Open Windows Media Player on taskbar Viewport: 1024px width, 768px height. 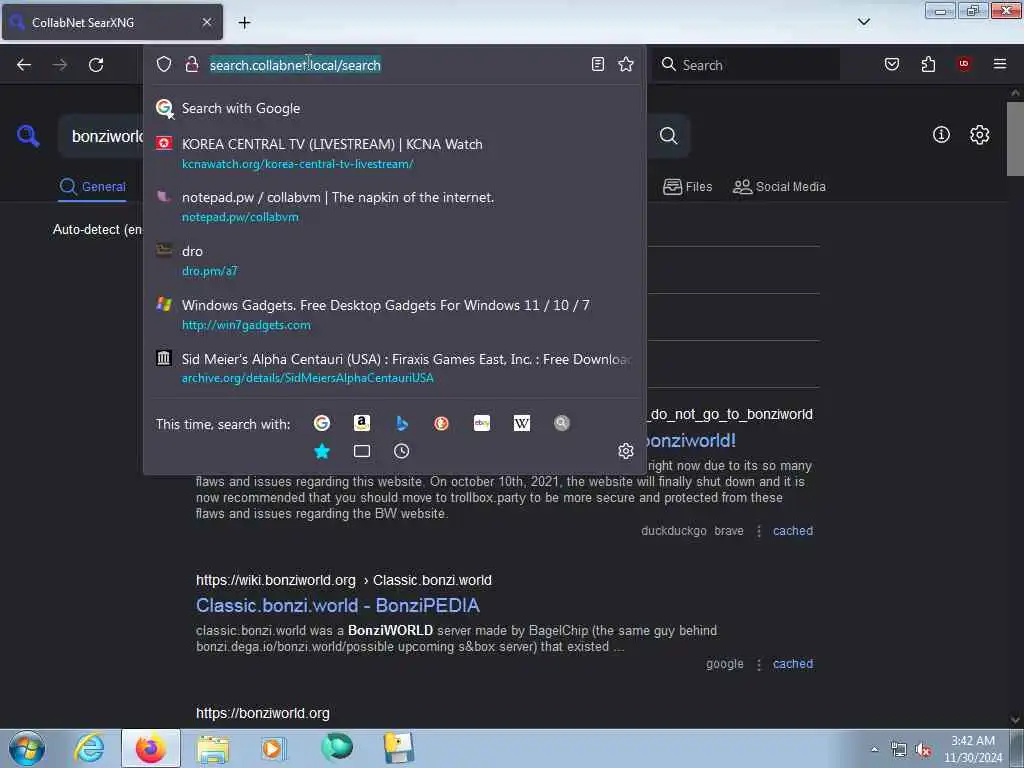point(273,748)
